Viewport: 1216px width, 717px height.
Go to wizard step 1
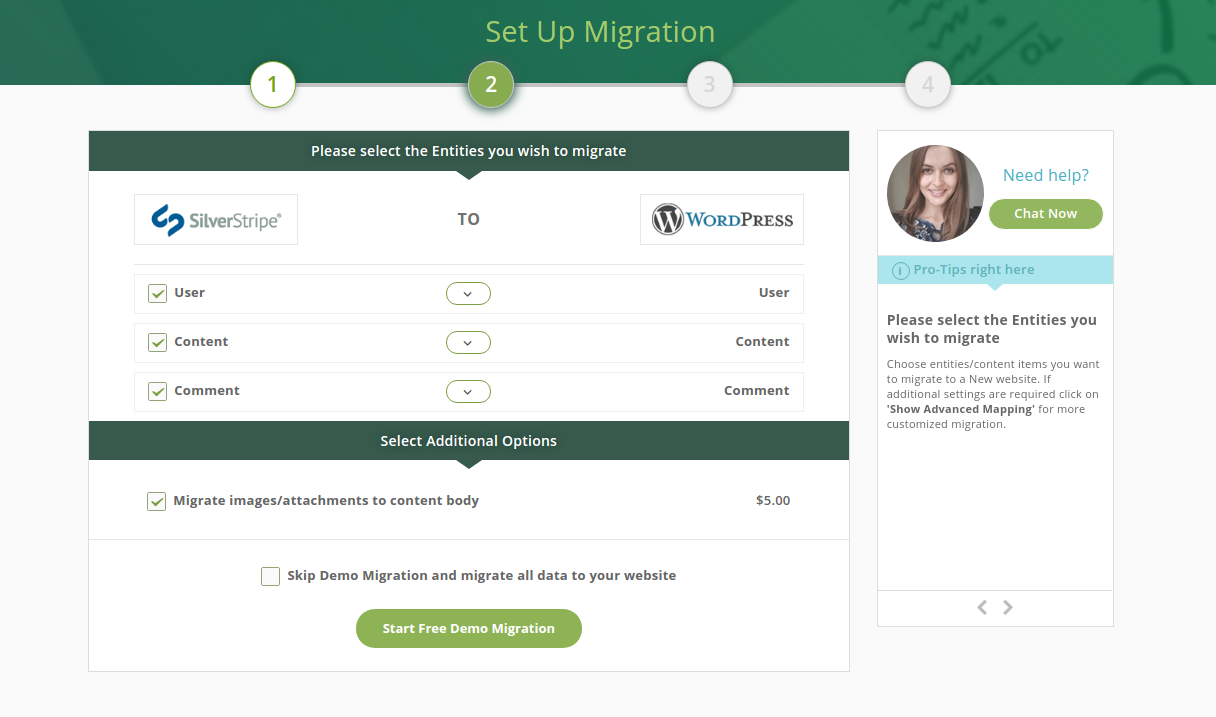click(273, 85)
